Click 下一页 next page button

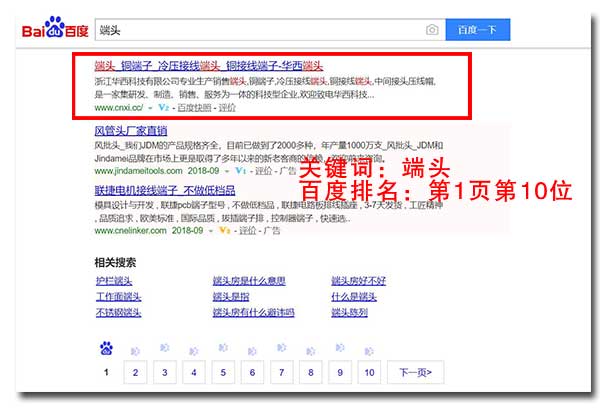[x=416, y=372]
